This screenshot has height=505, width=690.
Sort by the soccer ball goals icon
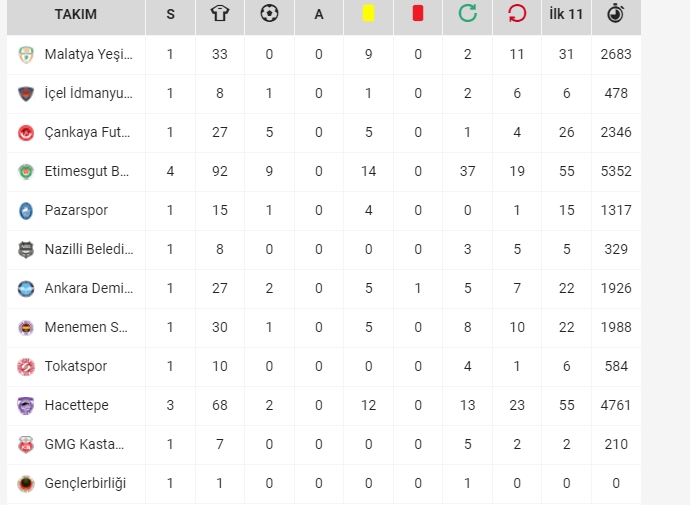pos(269,14)
